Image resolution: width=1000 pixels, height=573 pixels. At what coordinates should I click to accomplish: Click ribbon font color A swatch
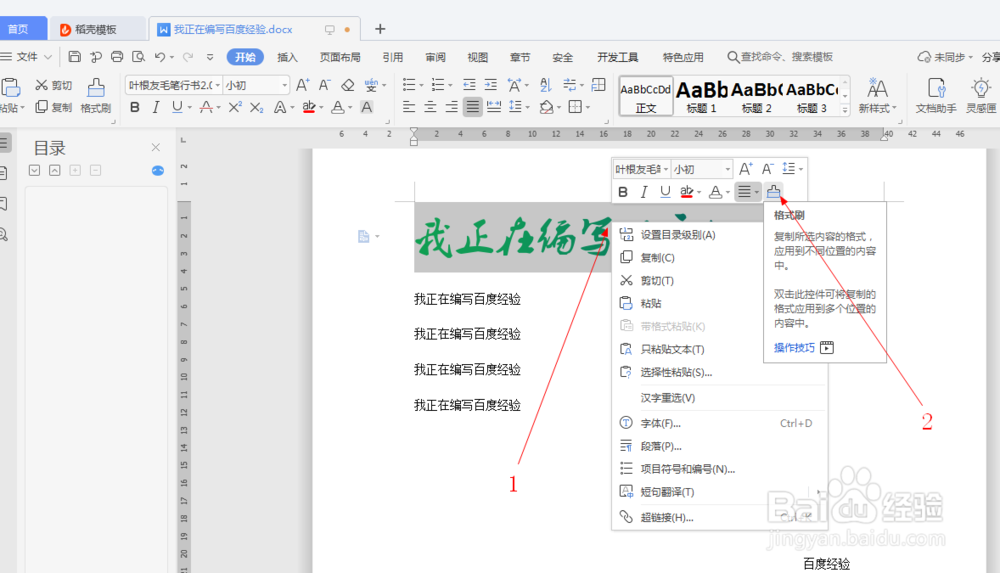pyautogui.click(x=337, y=107)
